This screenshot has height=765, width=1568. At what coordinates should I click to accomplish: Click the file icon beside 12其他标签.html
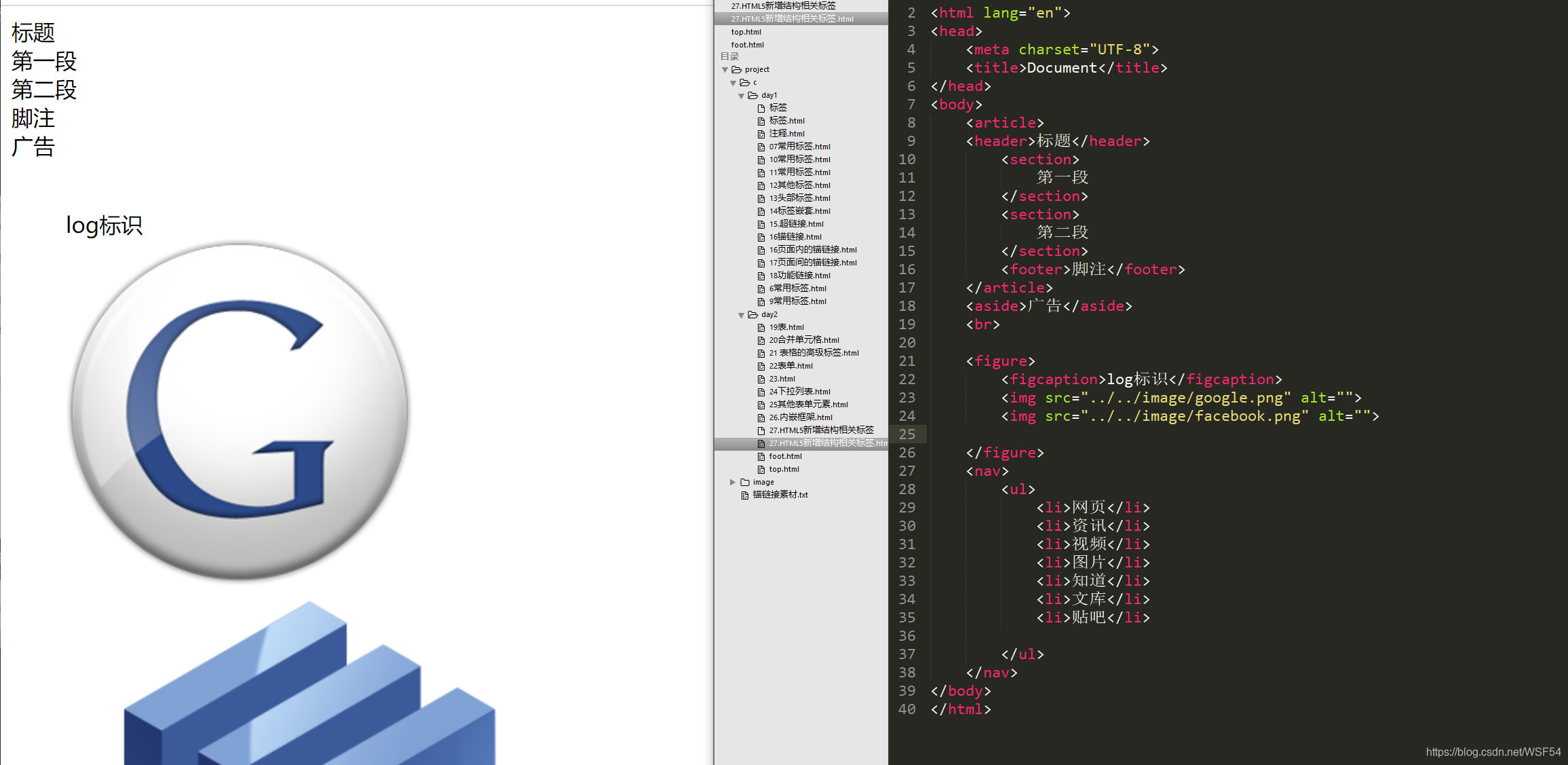[x=761, y=185]
